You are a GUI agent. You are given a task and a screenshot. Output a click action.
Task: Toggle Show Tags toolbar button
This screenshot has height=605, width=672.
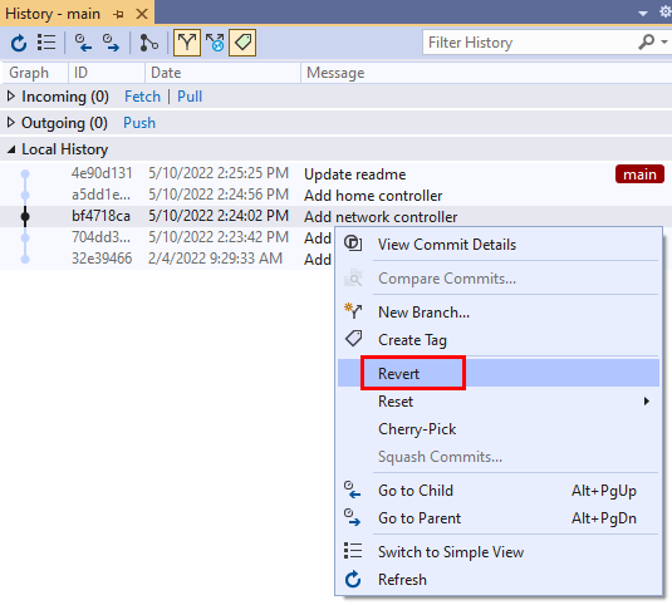(243, 43)
